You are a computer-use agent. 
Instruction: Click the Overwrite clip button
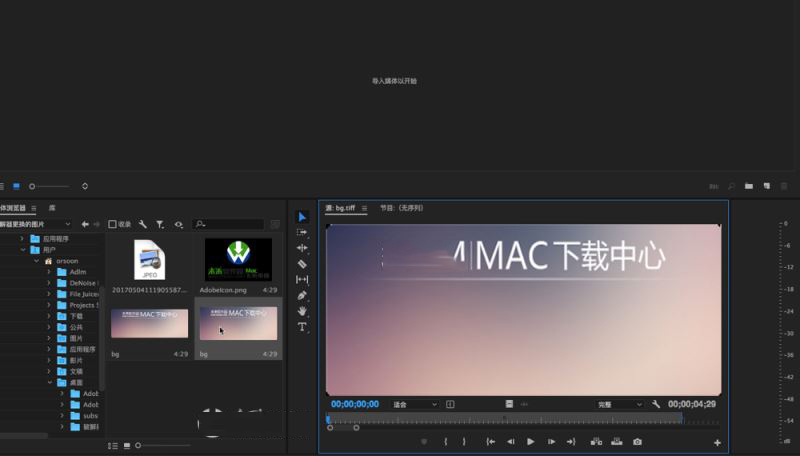[x=616, y=442]
